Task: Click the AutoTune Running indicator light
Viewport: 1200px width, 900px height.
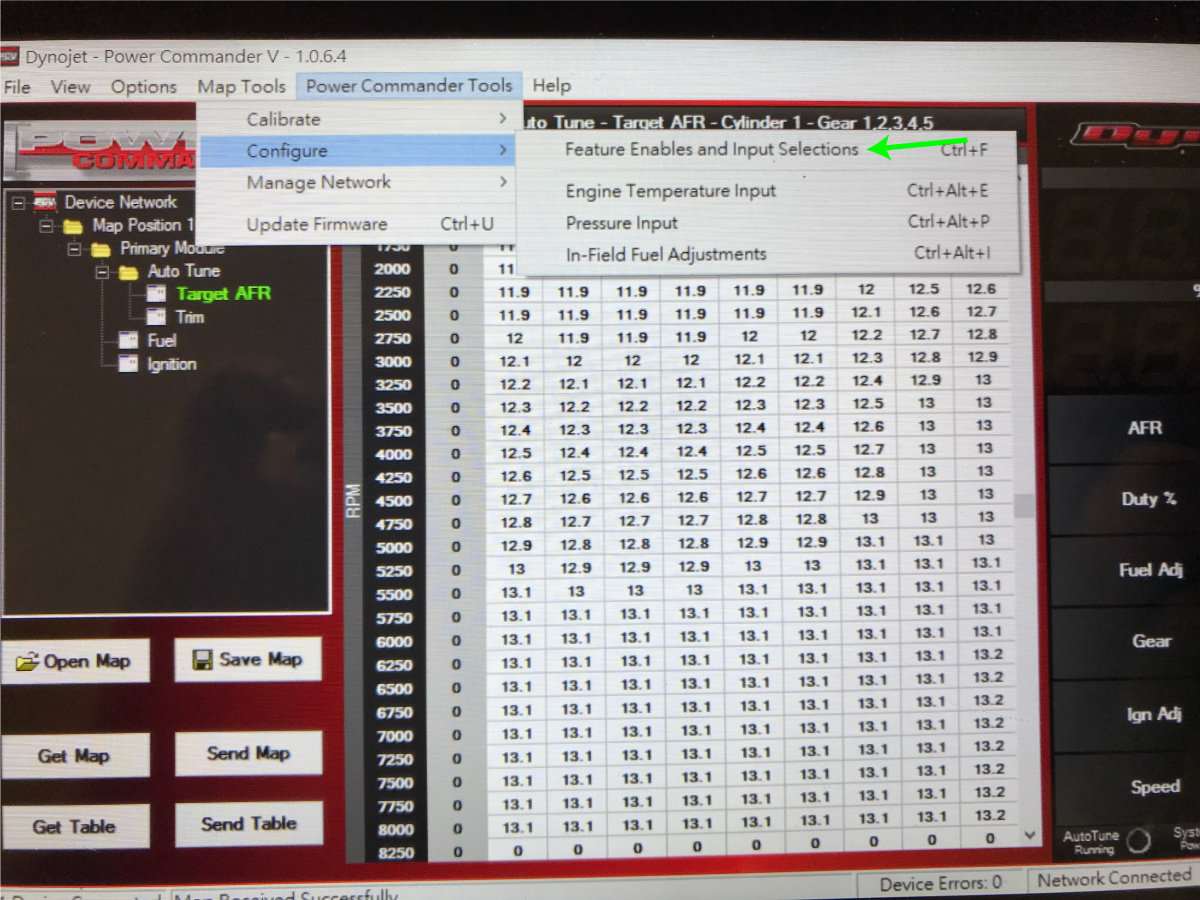Action: (1137, 841)
